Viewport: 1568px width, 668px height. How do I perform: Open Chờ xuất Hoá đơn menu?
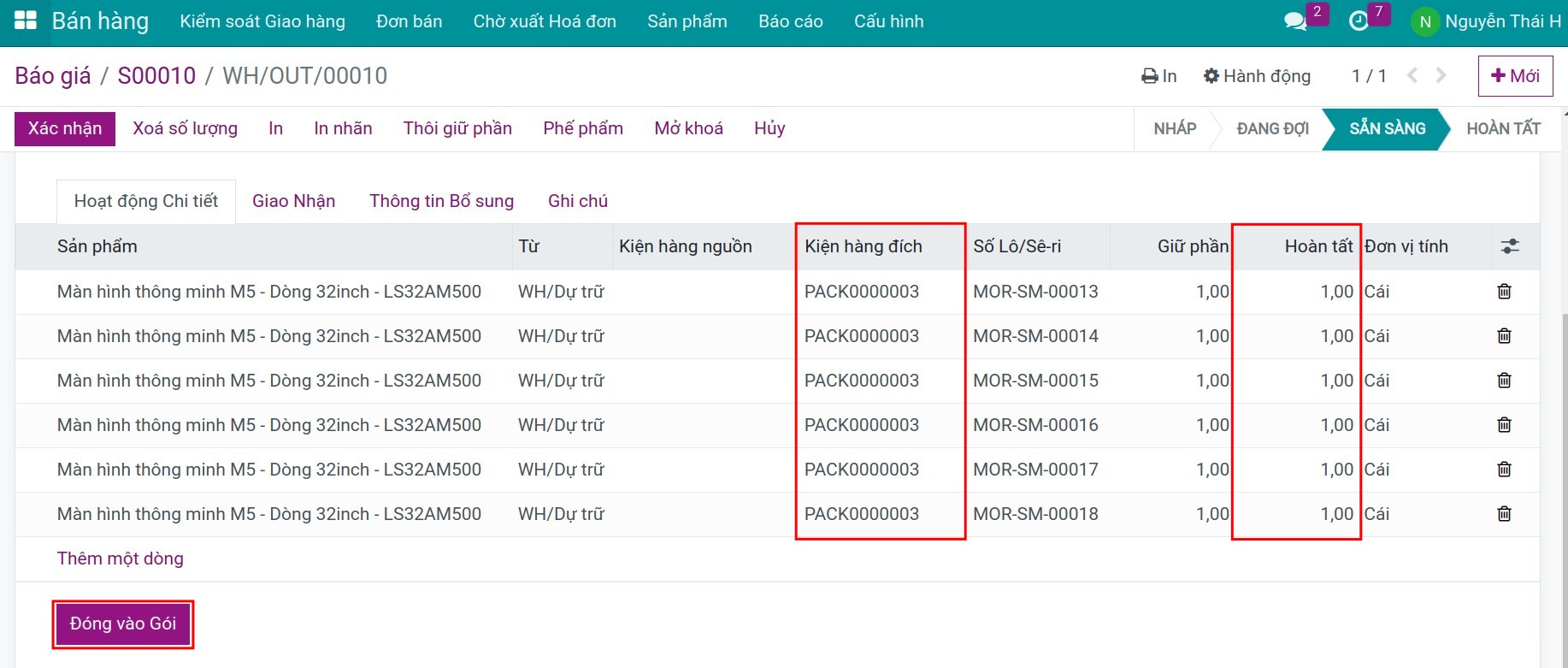(545, 21)
